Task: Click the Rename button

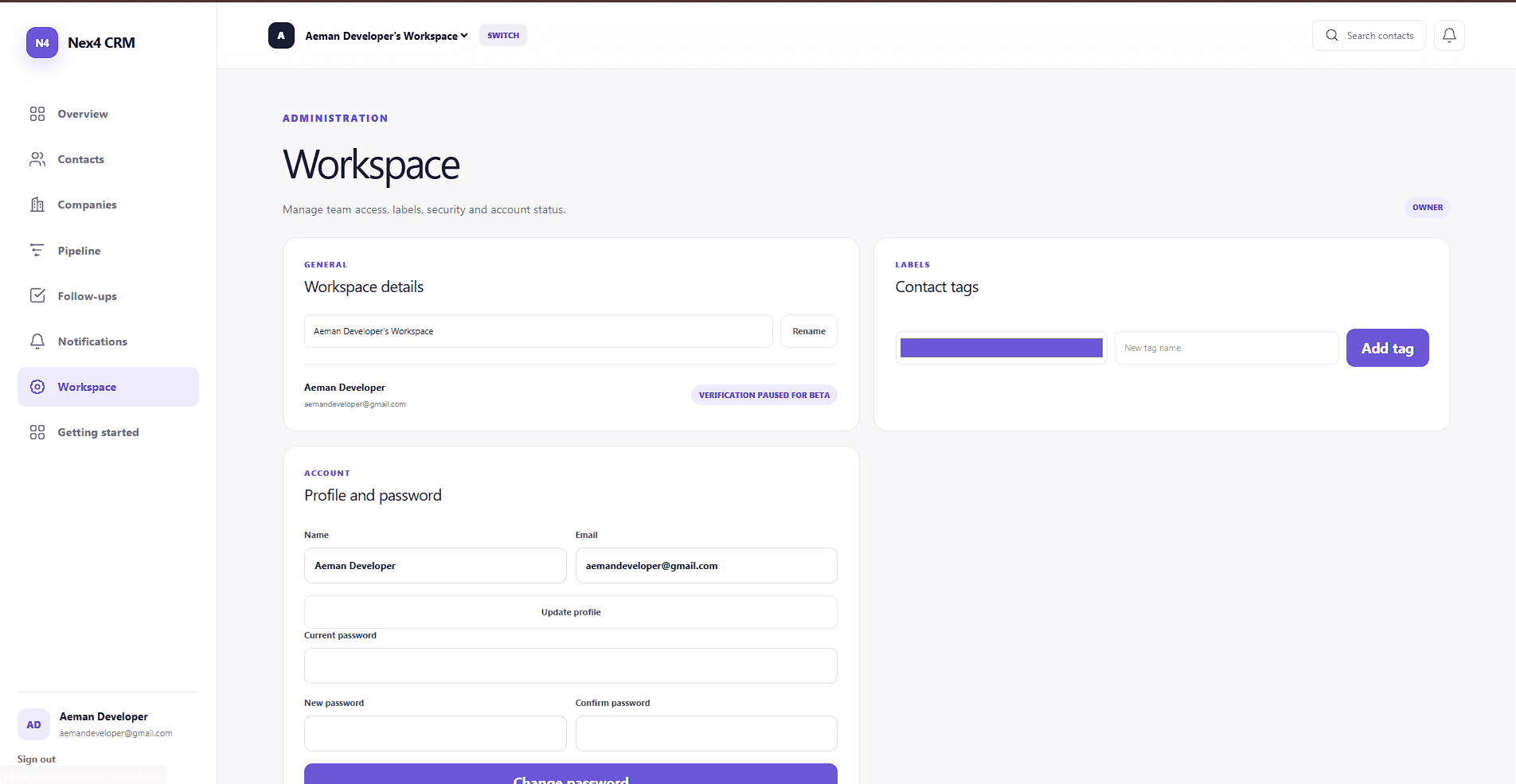Action: (x=809, y=331)
